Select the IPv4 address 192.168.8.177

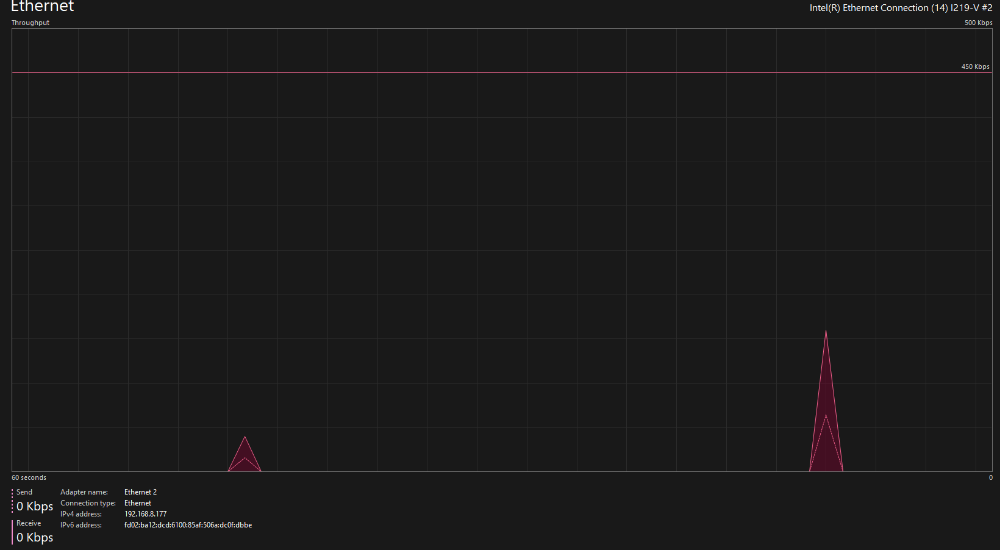click(145, 514)
